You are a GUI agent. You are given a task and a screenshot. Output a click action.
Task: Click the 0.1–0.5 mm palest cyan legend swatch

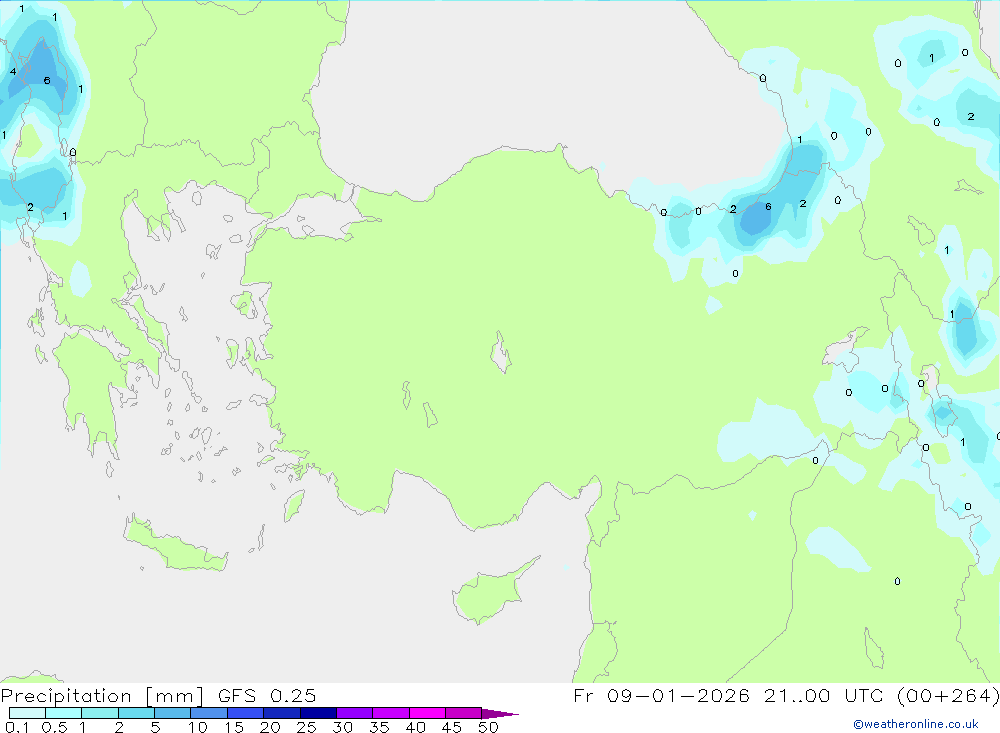tap(27, 713)
